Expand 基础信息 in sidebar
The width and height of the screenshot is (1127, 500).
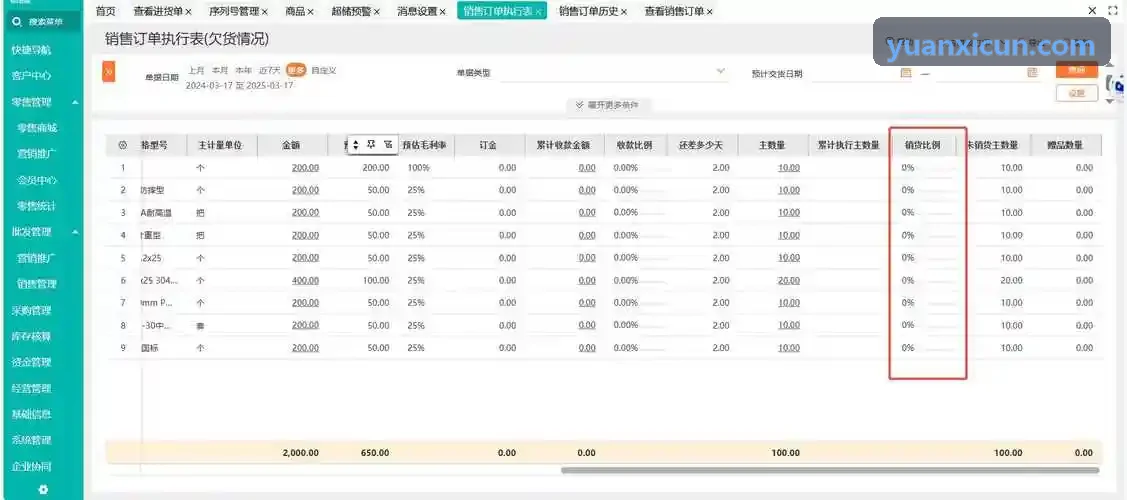click(32, 415)
